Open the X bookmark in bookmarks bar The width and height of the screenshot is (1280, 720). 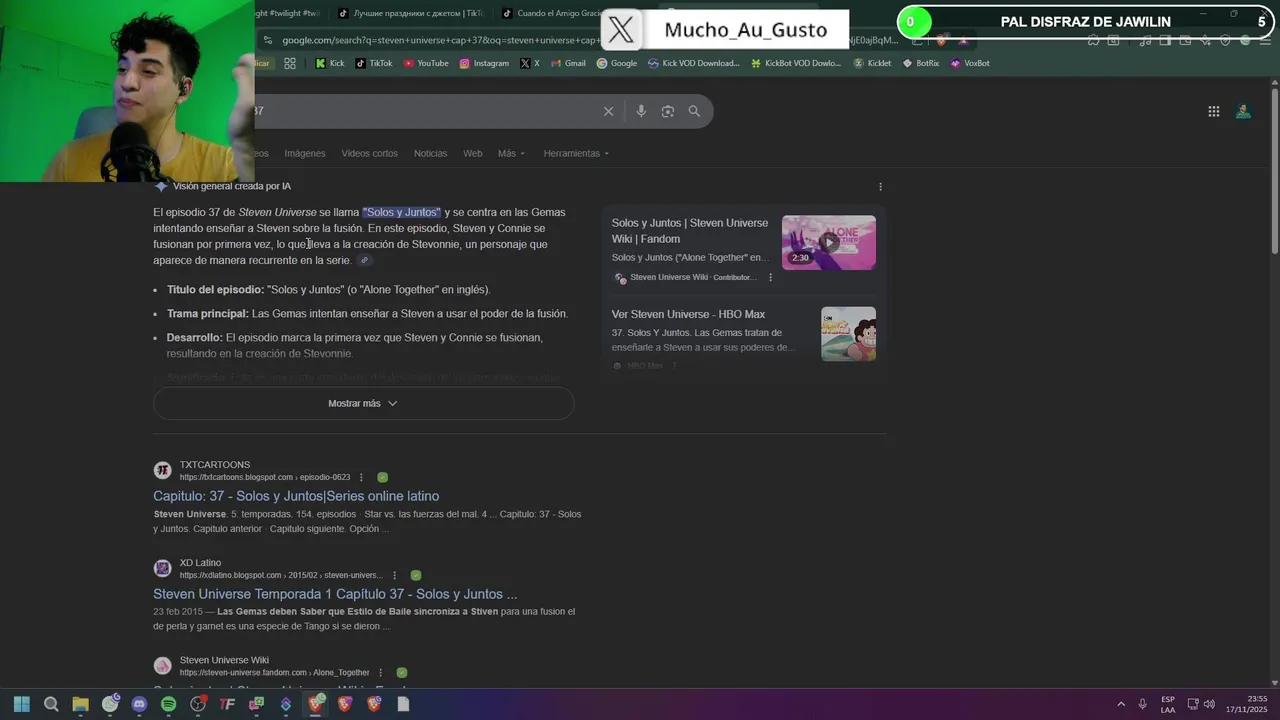tap(529, 63)
